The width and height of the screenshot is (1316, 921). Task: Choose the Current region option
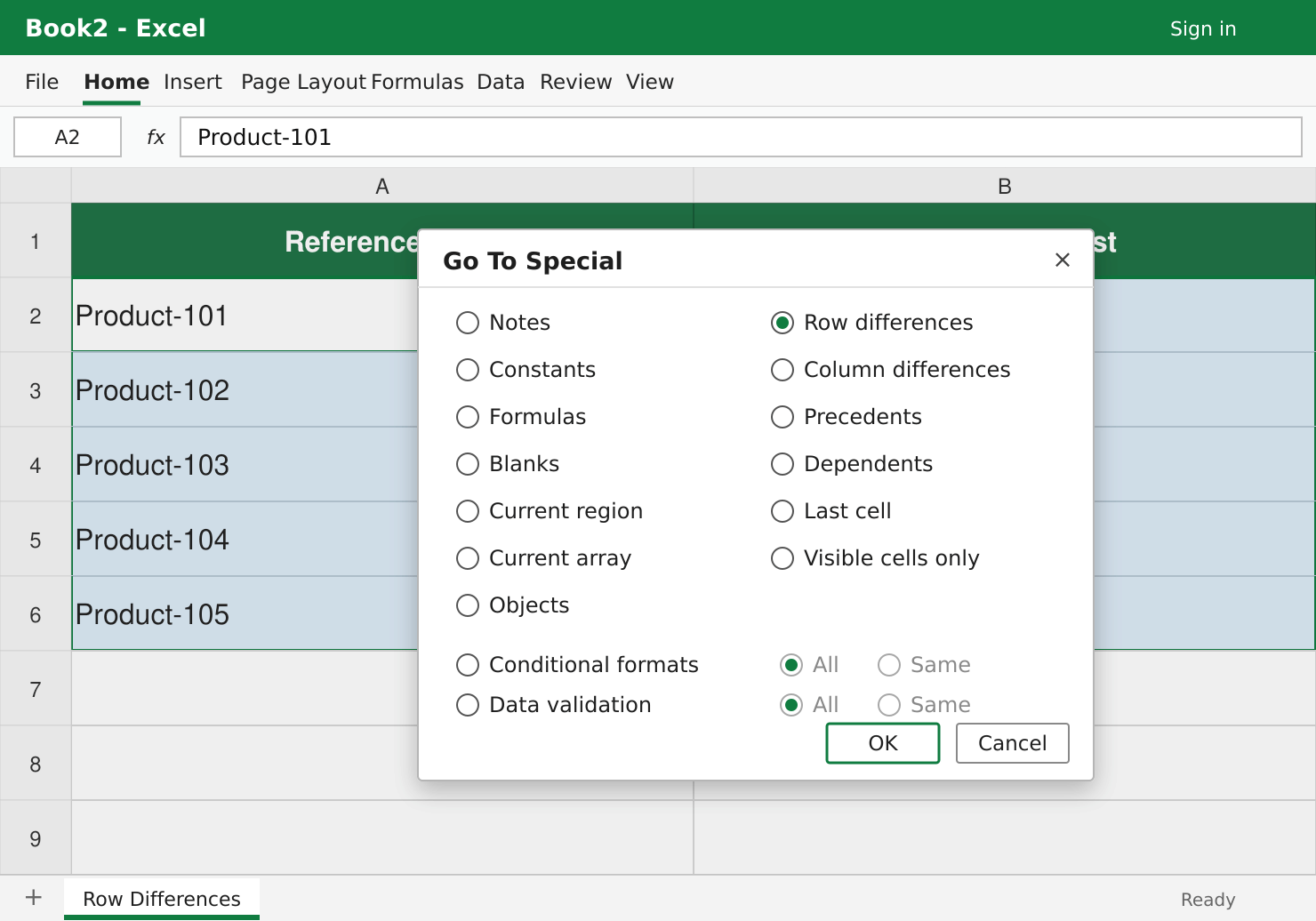[x=550, y=511]
